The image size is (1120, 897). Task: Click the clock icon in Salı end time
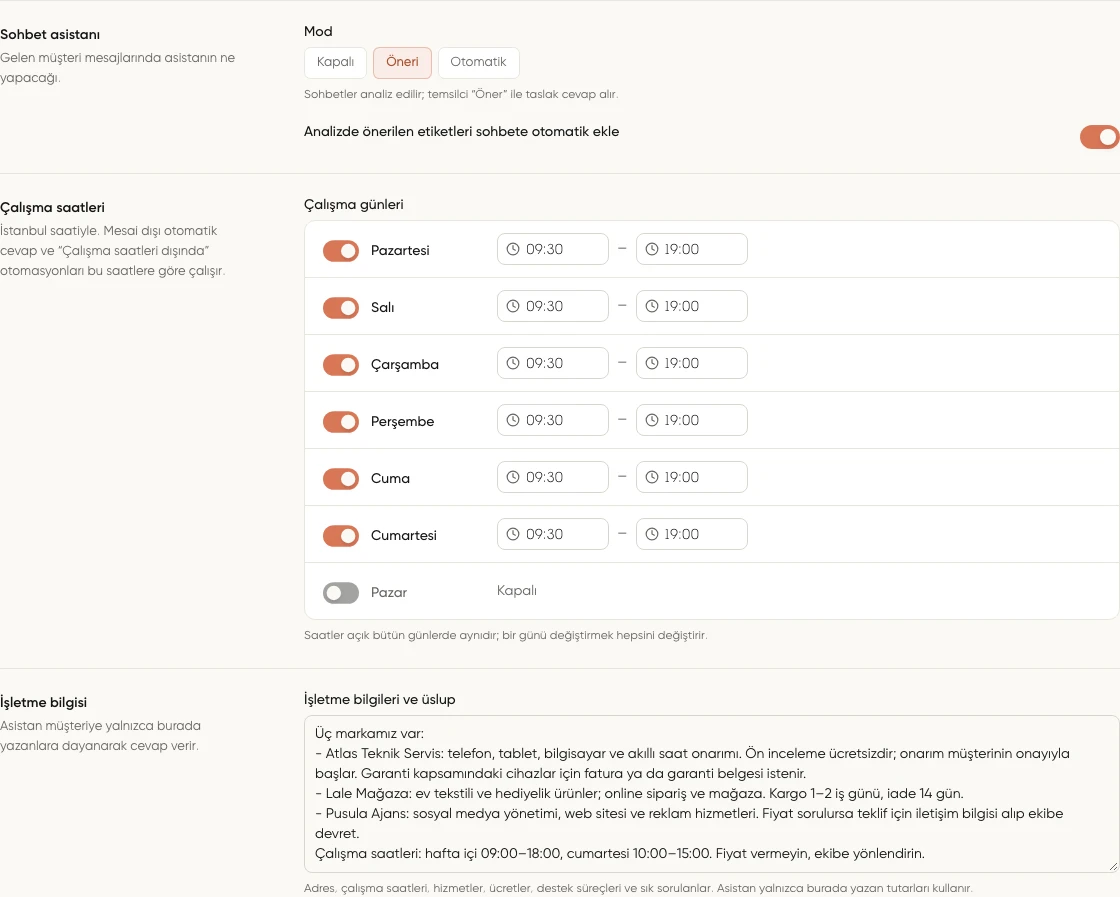(651, 306)
